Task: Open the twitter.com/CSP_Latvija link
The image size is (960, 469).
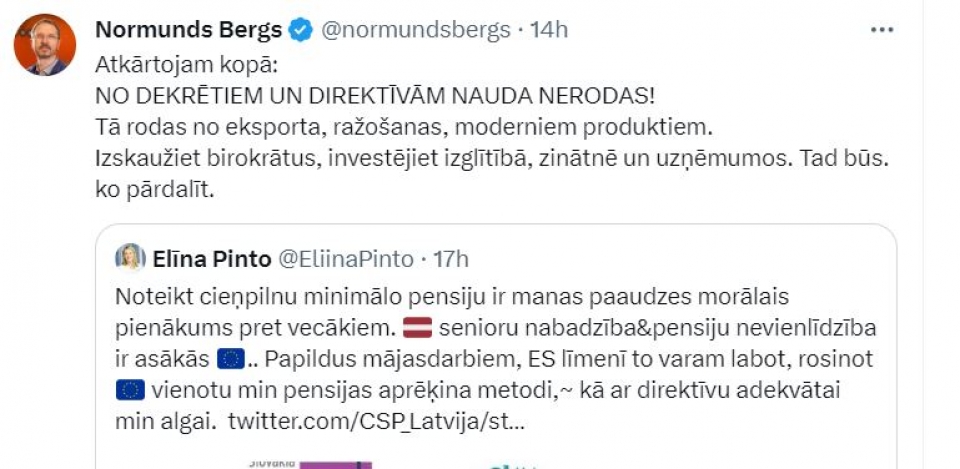Action: pos(376,421)
